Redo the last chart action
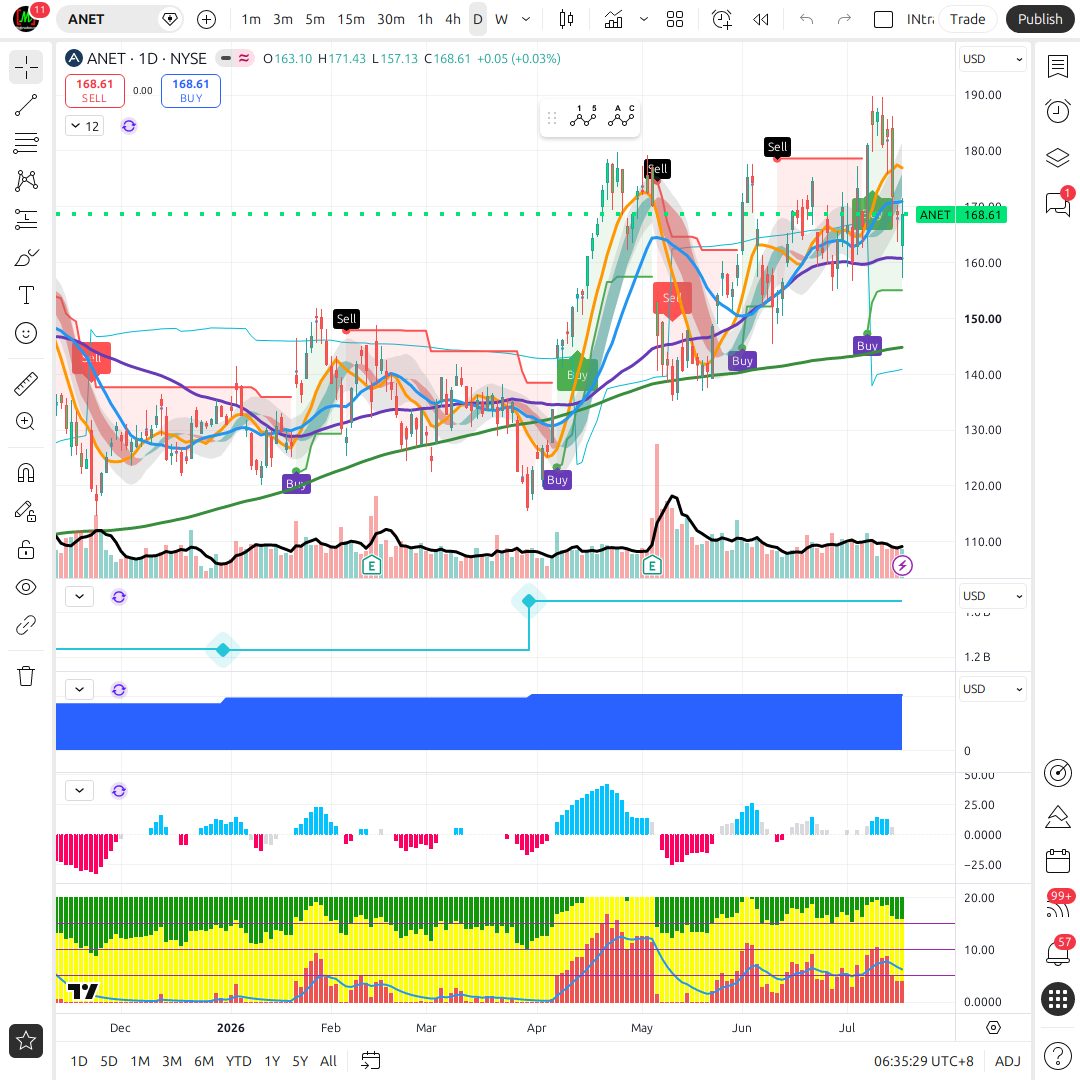 click(844, 19)
